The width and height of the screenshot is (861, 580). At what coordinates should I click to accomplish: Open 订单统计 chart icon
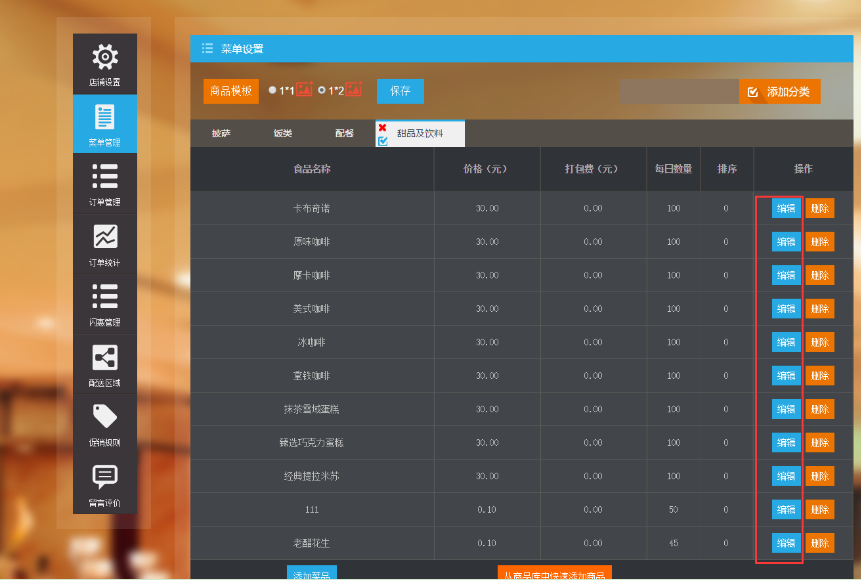(105, 238)
